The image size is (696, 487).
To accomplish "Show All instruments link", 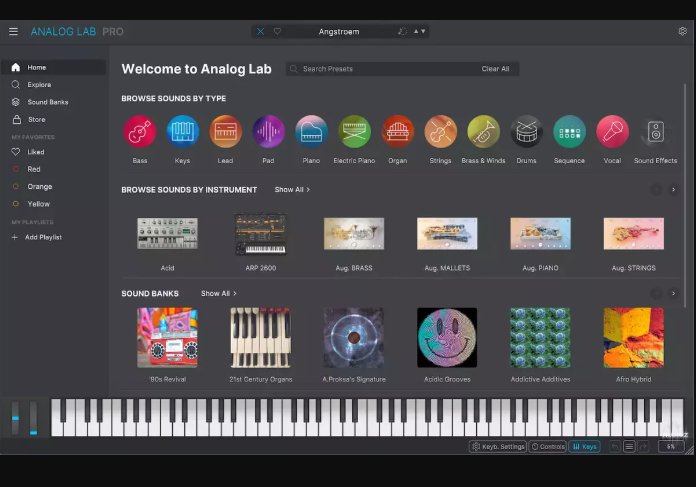I will pyautogui.click(x=292, y=190).
